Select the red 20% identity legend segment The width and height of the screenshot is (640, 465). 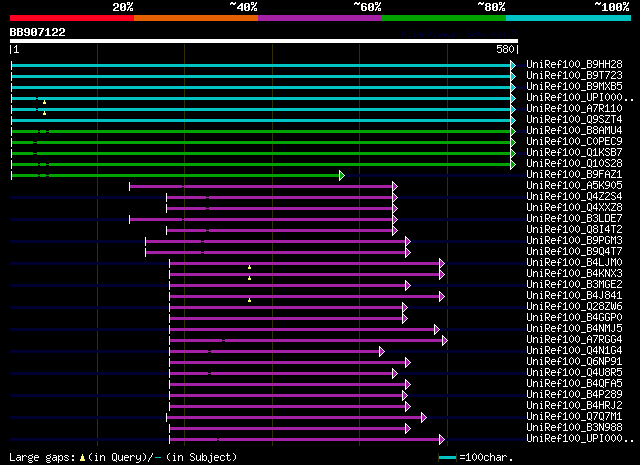click(x=72, y=18)
